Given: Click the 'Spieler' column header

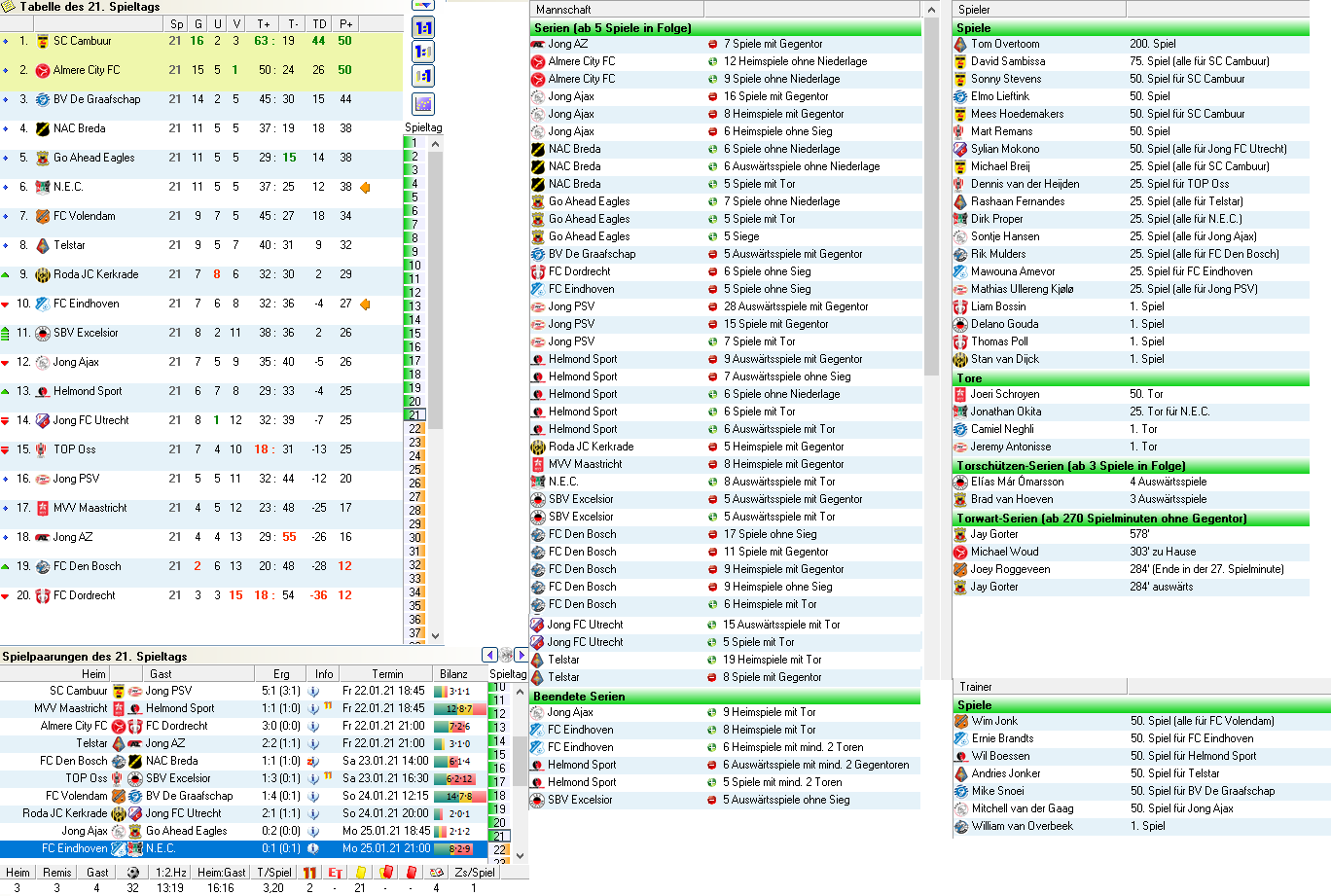Looking at the screenshot, I should (x=1039, y=9).
